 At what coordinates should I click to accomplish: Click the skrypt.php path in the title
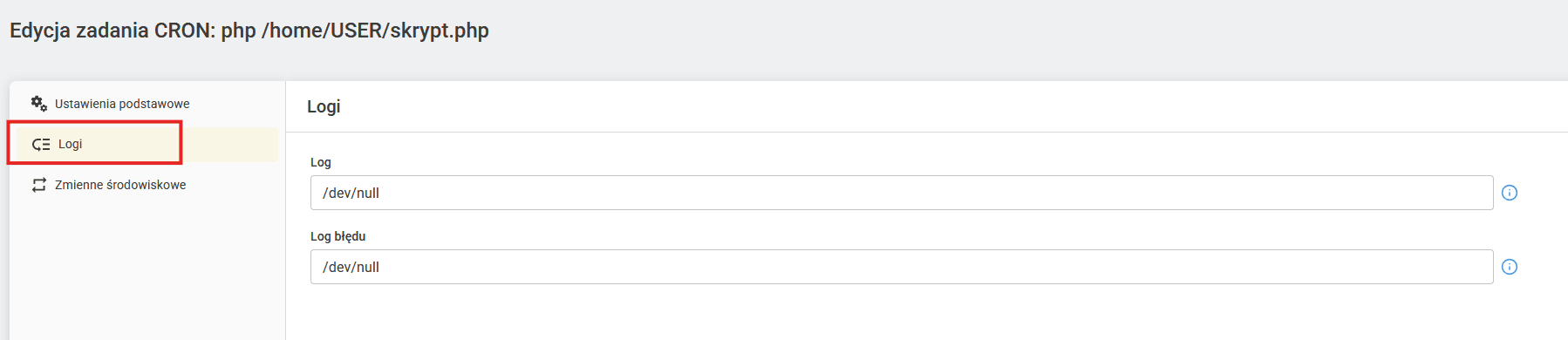pyautogui.click(x=440, y=31)
